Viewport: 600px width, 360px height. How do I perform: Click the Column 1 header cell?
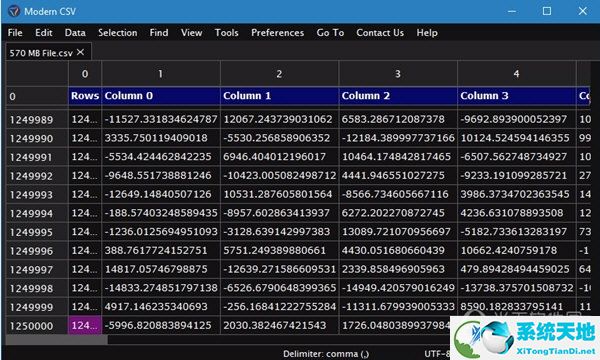coord(279,96)
